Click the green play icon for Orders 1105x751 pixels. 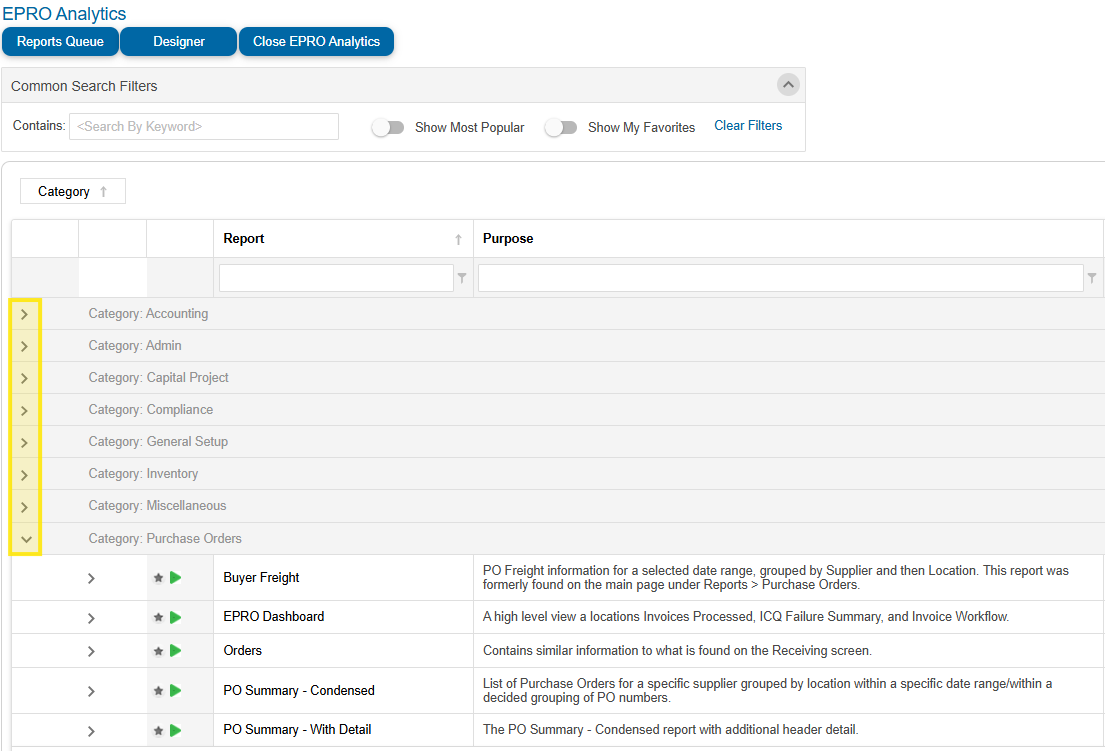pos(176,650)
